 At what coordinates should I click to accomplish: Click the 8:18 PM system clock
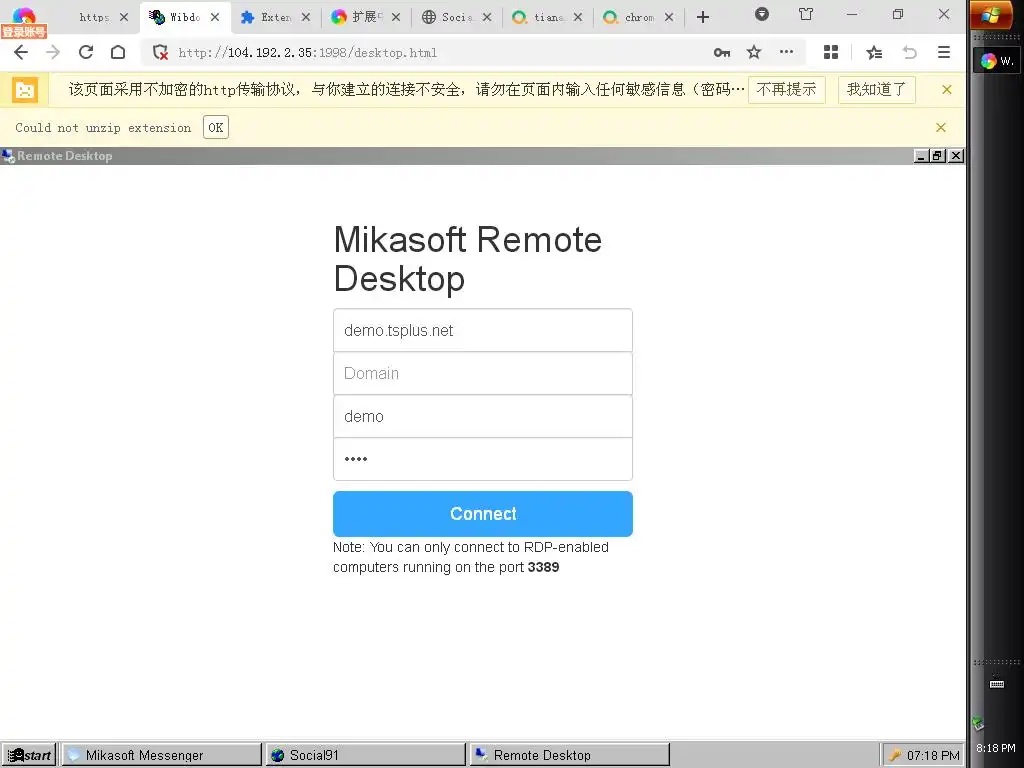(996, 748)
